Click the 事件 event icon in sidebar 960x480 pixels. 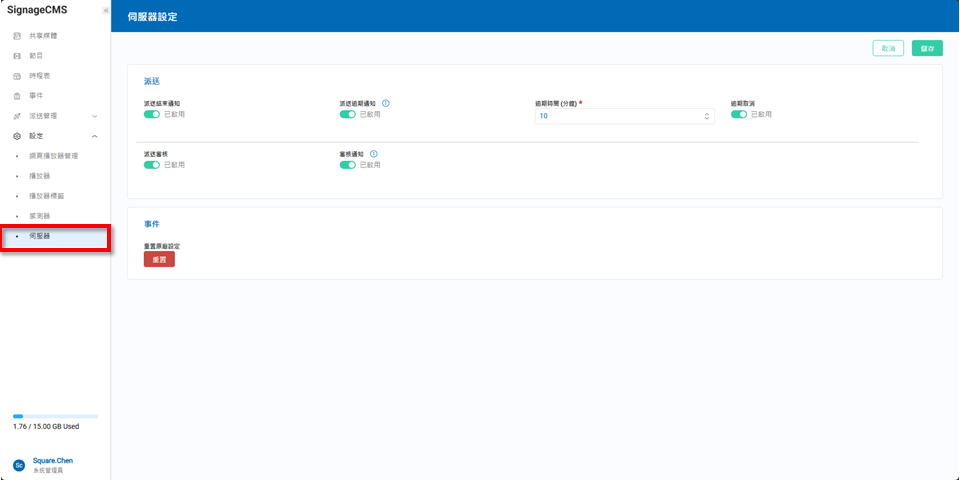[x=17, y=96]
